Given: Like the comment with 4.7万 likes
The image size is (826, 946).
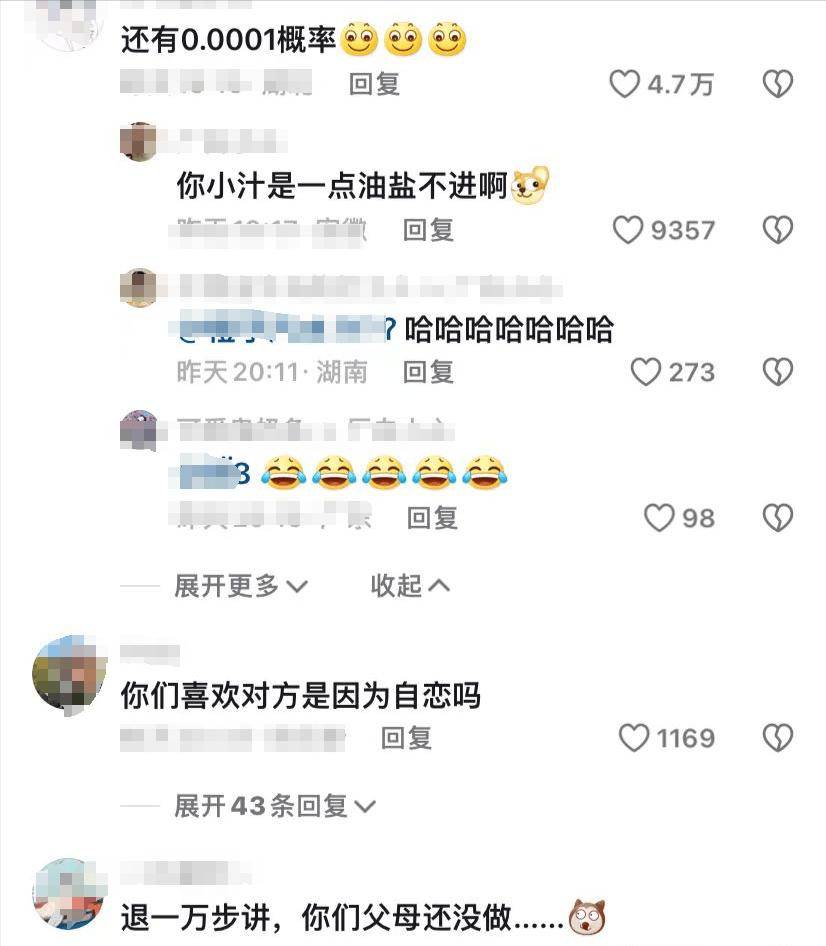Looking at the screenshot, I should tap(624, 84).
